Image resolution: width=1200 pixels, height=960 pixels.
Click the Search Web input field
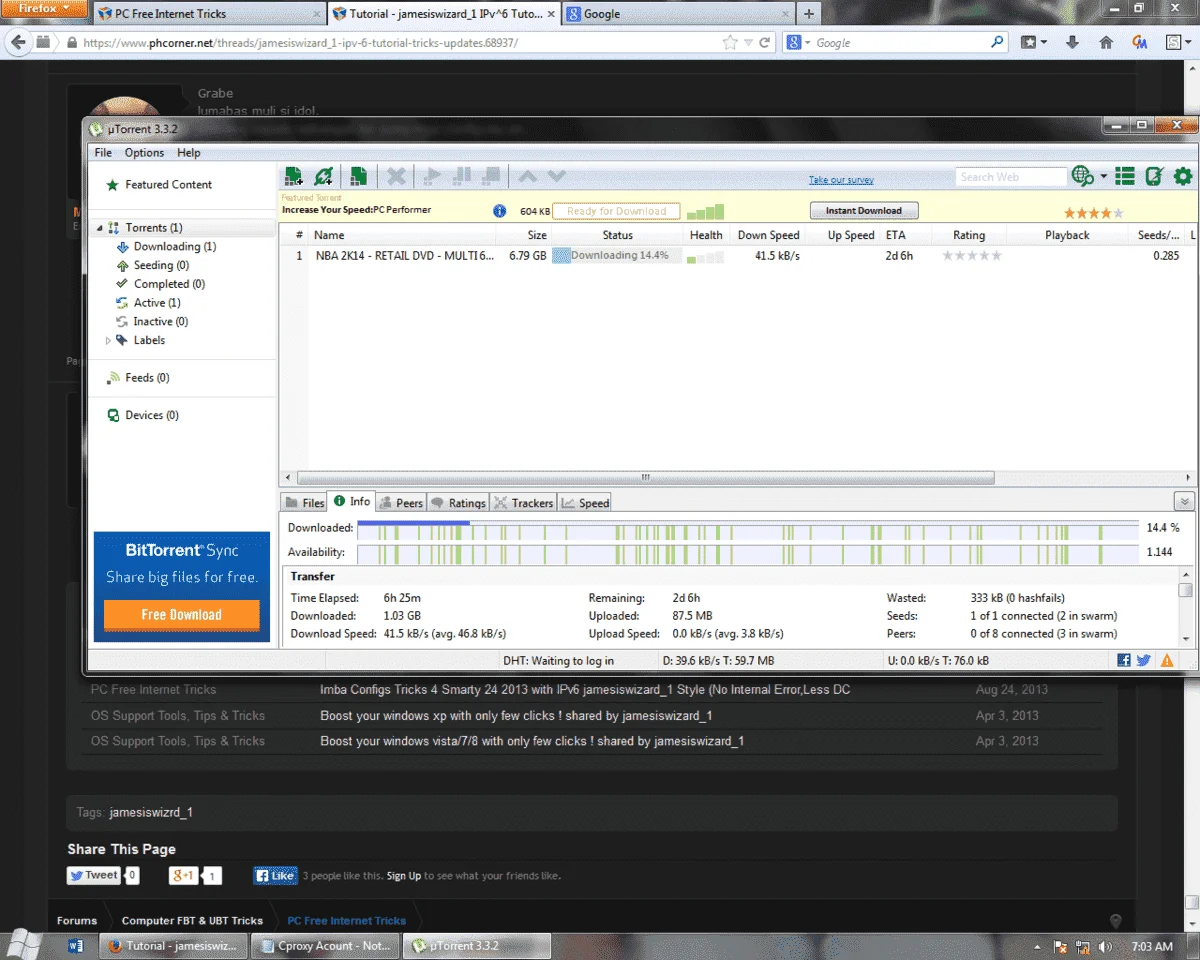click(1011, 177)
